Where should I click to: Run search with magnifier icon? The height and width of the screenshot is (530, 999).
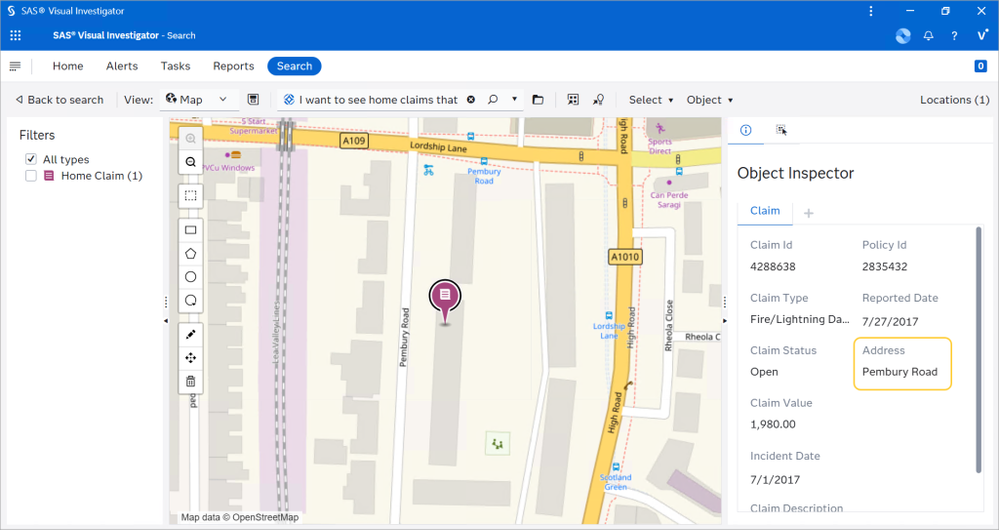492,99
